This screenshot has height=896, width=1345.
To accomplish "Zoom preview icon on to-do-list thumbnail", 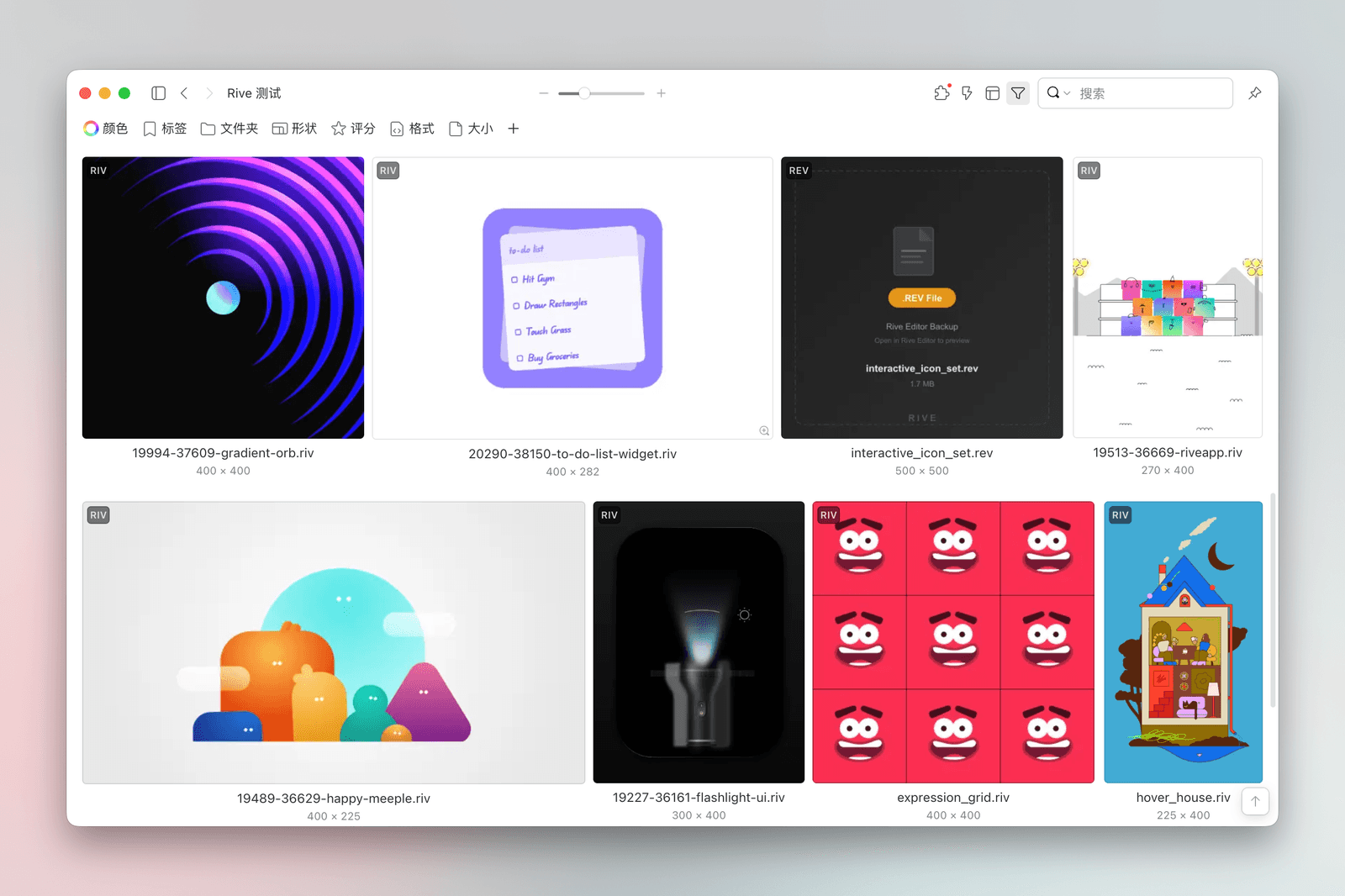I will (x=764, y=430).
